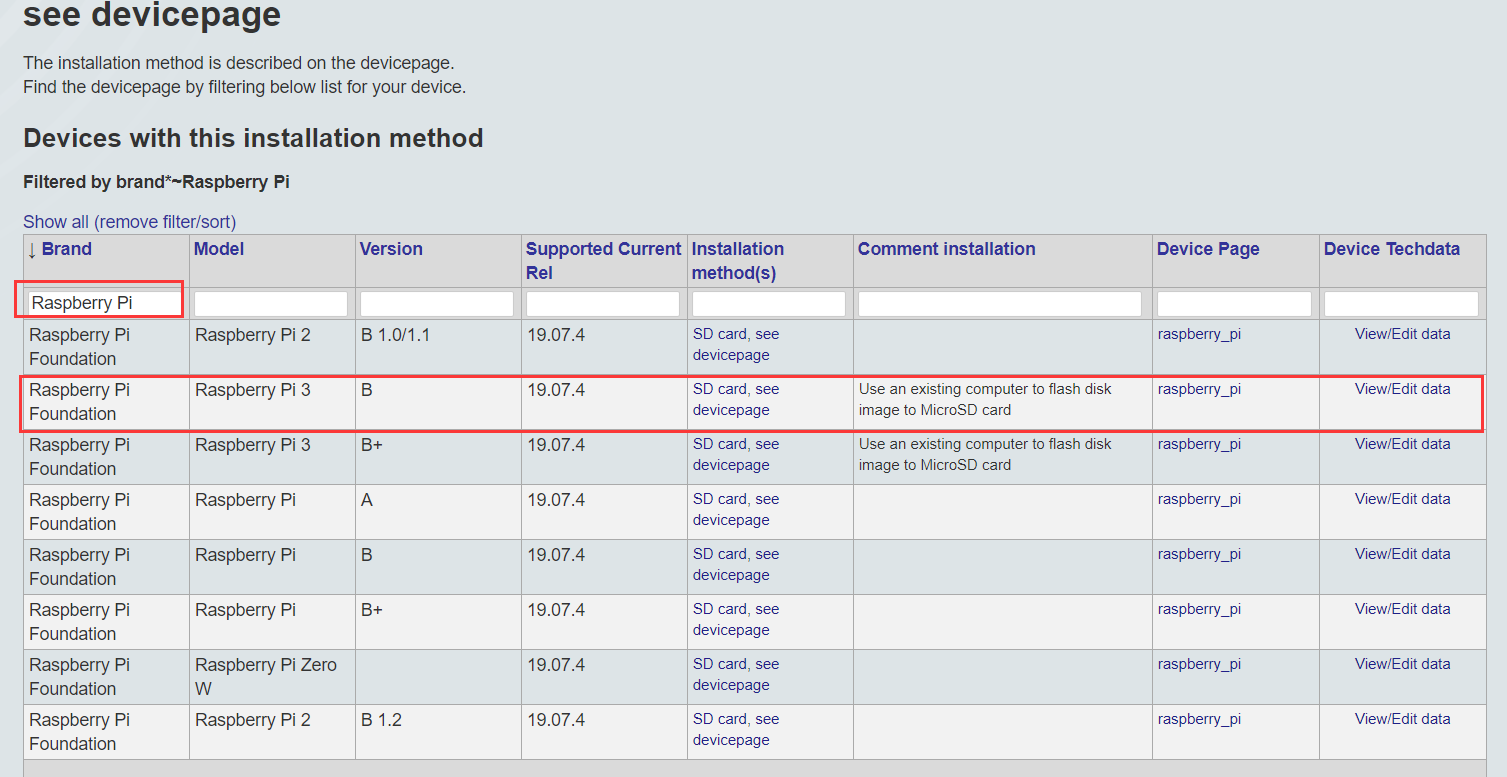
Task: View/Edit data for Raspberry Pi 3 B
Action: coord(1402,389)
